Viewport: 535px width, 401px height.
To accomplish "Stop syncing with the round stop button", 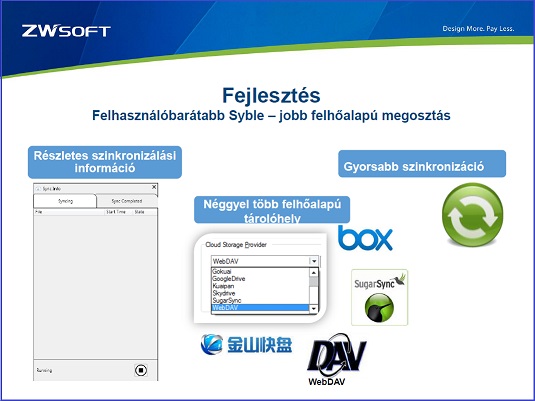I will coord(141,370).
